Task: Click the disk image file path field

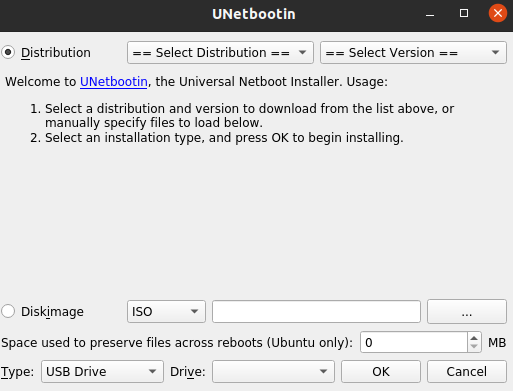Action: click(x=316, y=311)
